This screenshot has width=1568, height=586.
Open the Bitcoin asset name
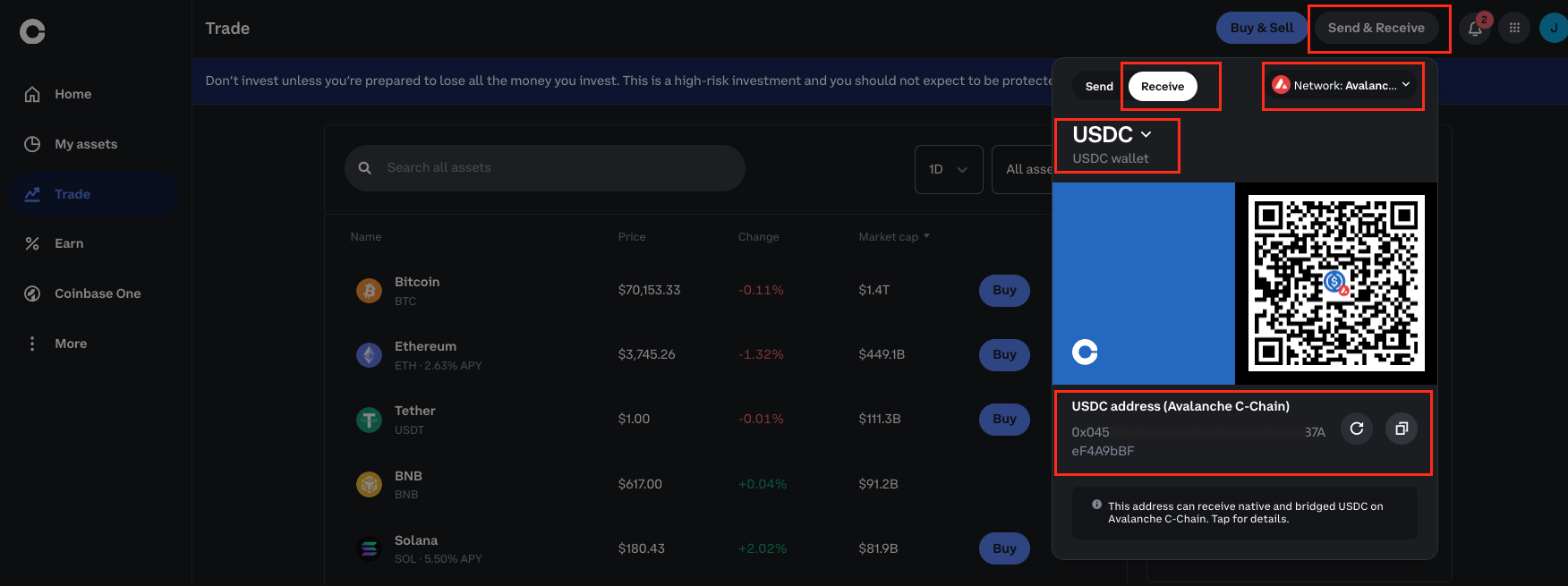[x=417, y=282]
